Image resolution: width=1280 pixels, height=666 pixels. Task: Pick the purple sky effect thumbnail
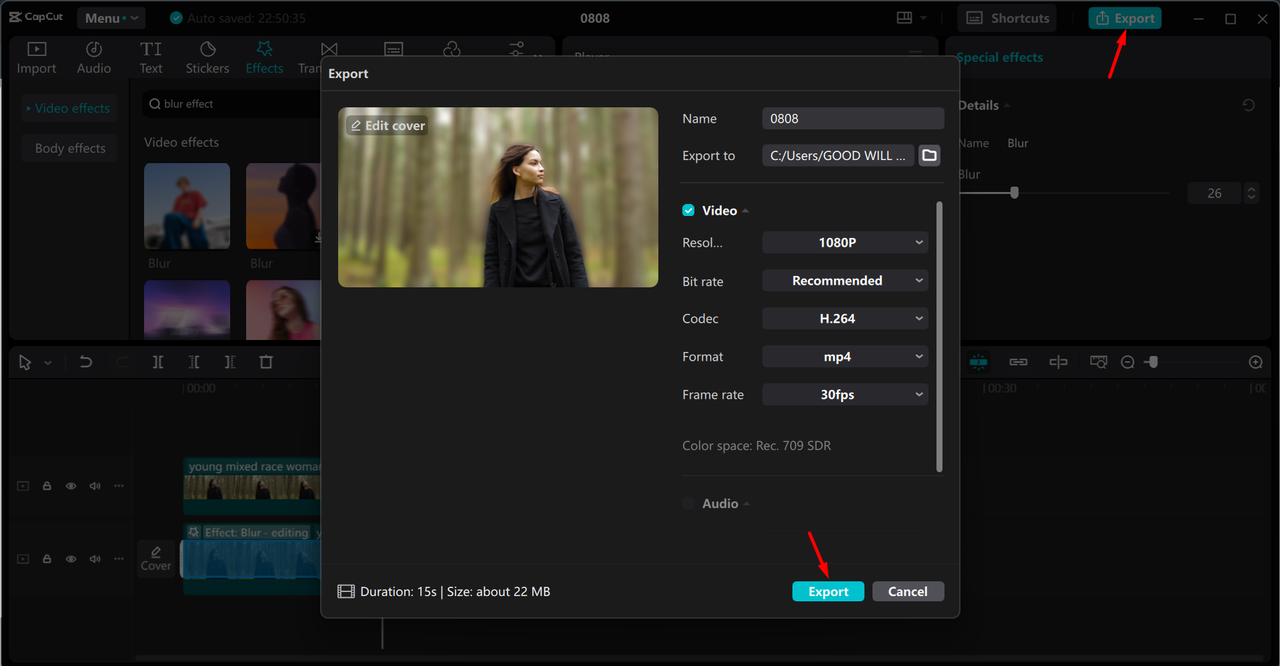[187, 310]
